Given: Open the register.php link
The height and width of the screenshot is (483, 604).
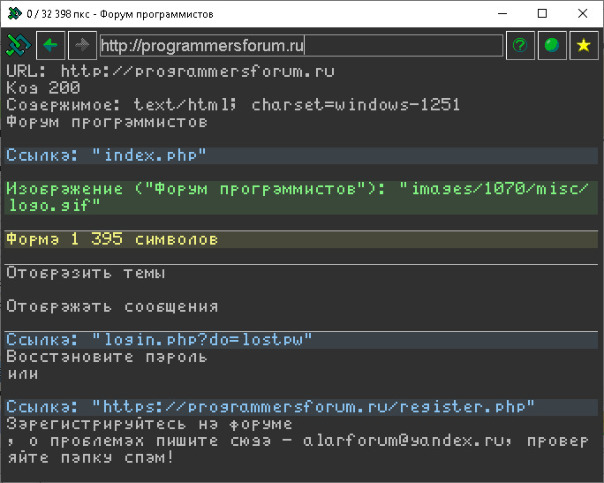Looking at the screenshot, I should pos(270,407).
